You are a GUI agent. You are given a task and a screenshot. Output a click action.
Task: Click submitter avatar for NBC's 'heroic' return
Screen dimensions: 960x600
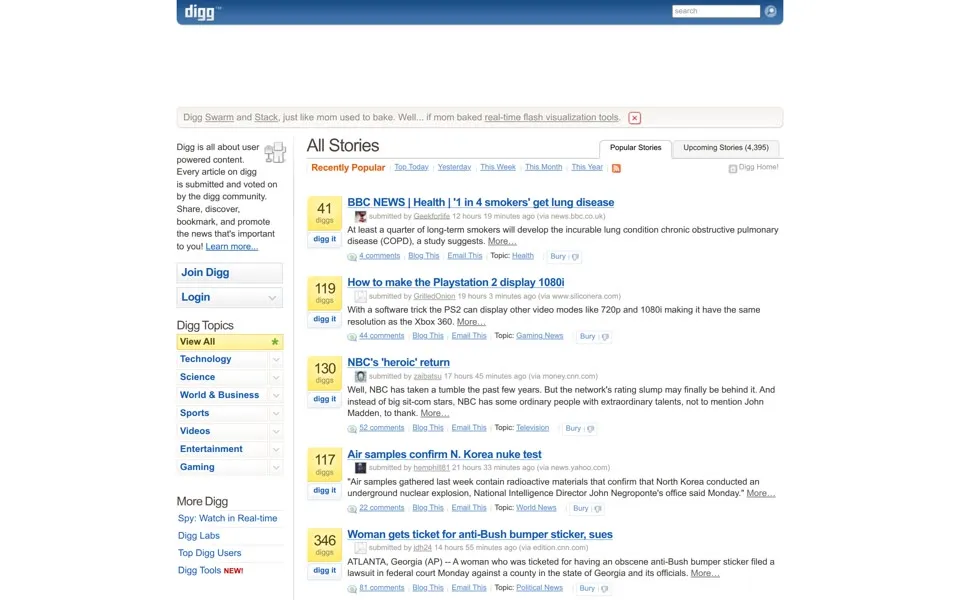pyautogui.click(x=360, y=377)
